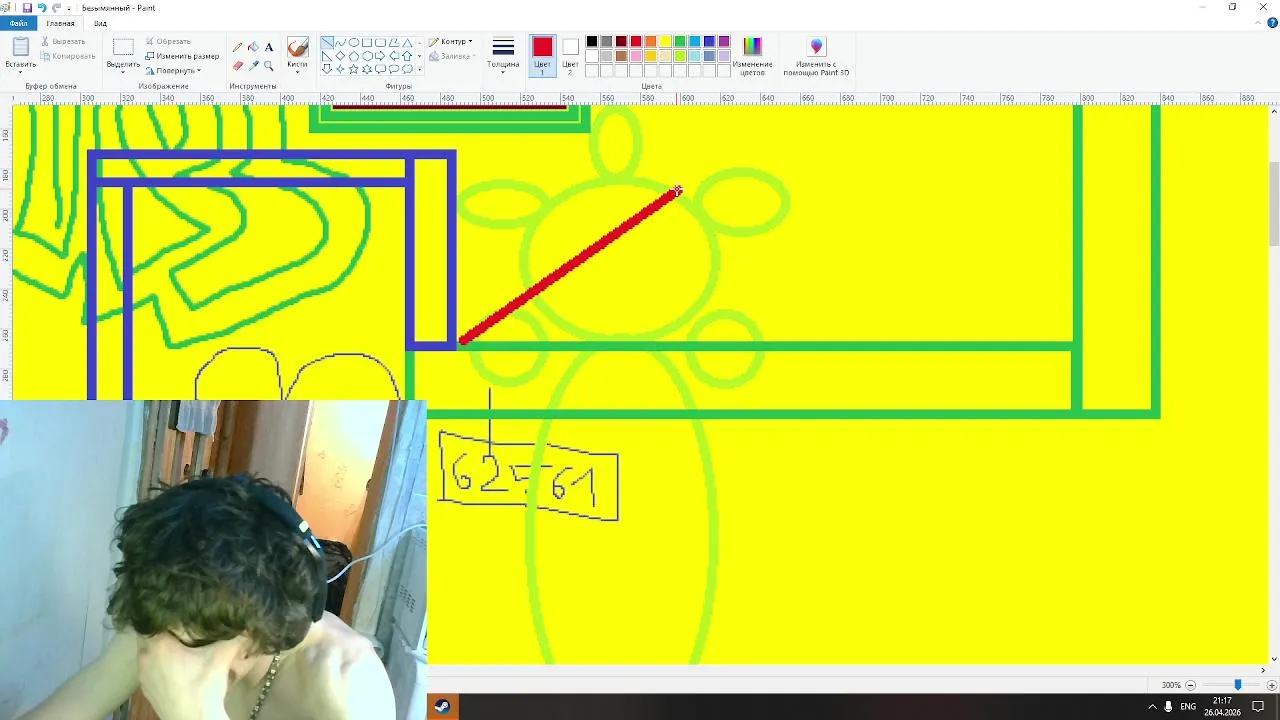Viewport: 1280px width, 720px height.
Task: Select the Five-point star shape
Action: coord(354,69)
